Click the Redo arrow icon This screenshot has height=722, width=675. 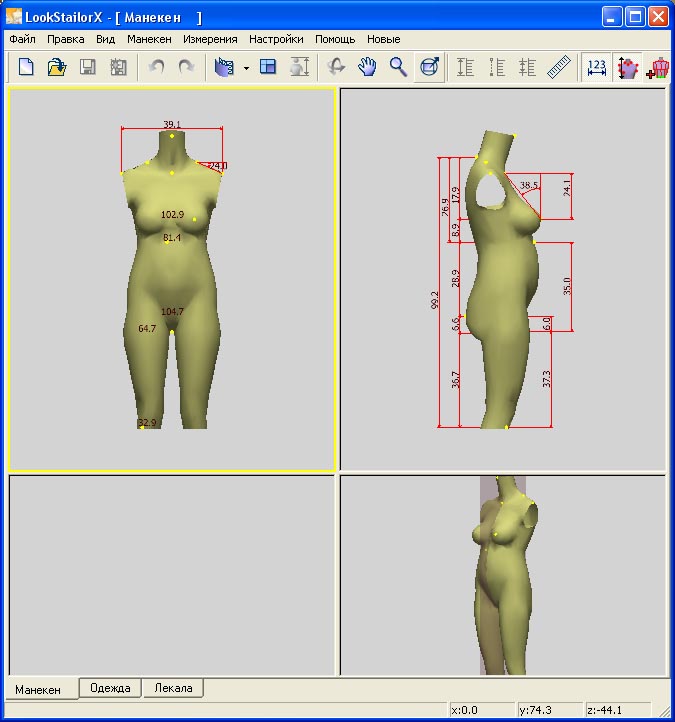[186, 67]
